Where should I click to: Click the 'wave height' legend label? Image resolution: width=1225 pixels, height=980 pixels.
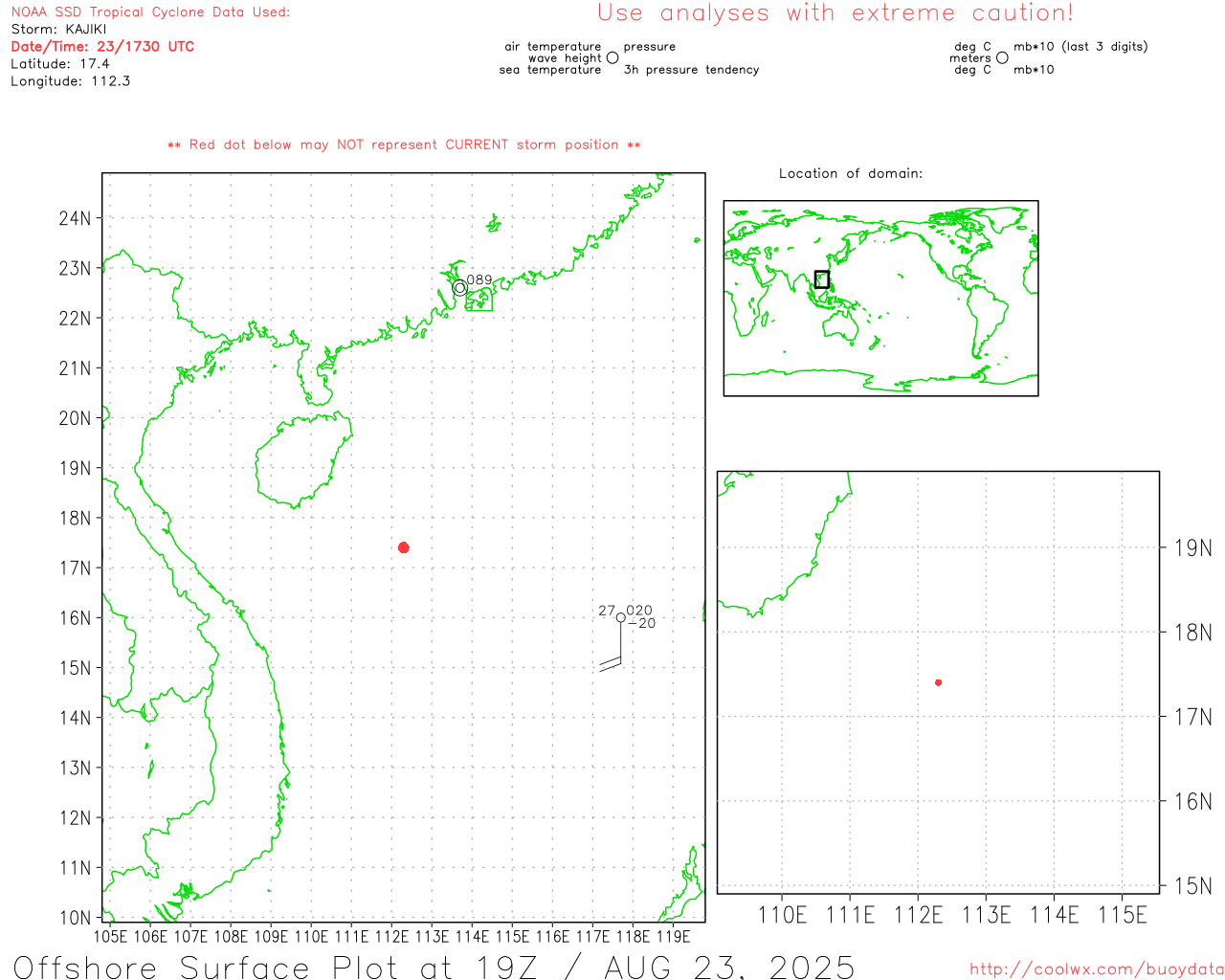[x=565, y=57]
